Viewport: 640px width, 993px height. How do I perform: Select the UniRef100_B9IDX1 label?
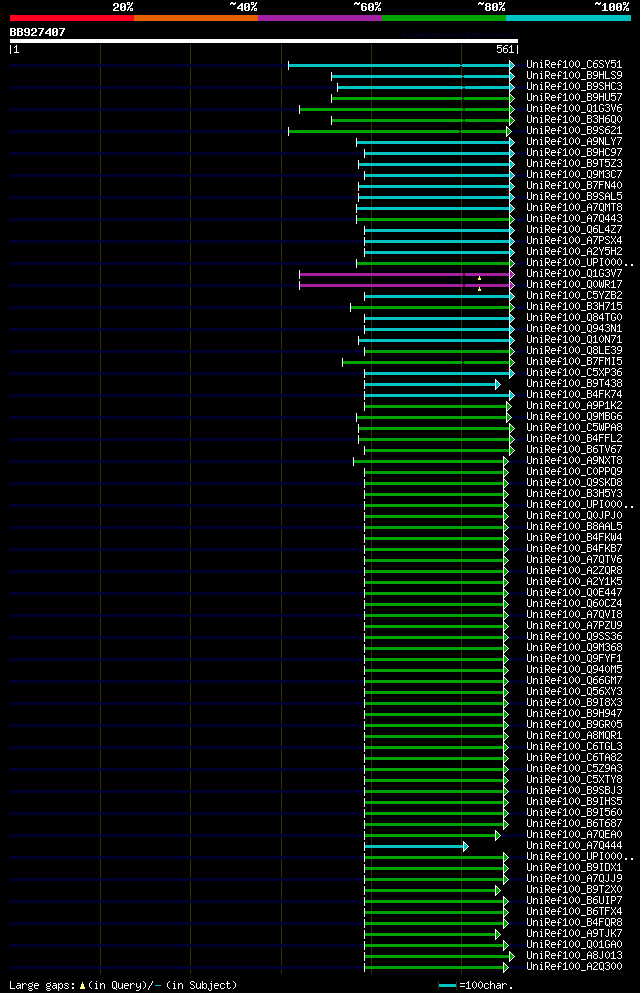(574, 868)
